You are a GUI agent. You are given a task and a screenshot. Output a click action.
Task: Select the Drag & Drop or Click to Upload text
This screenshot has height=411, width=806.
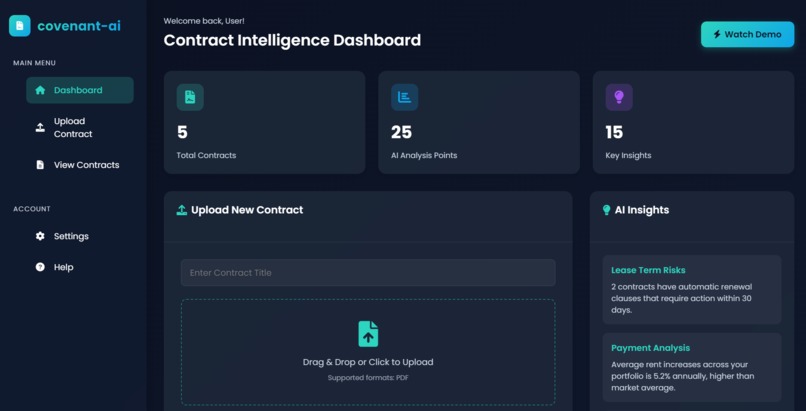(x=368, y=362)
